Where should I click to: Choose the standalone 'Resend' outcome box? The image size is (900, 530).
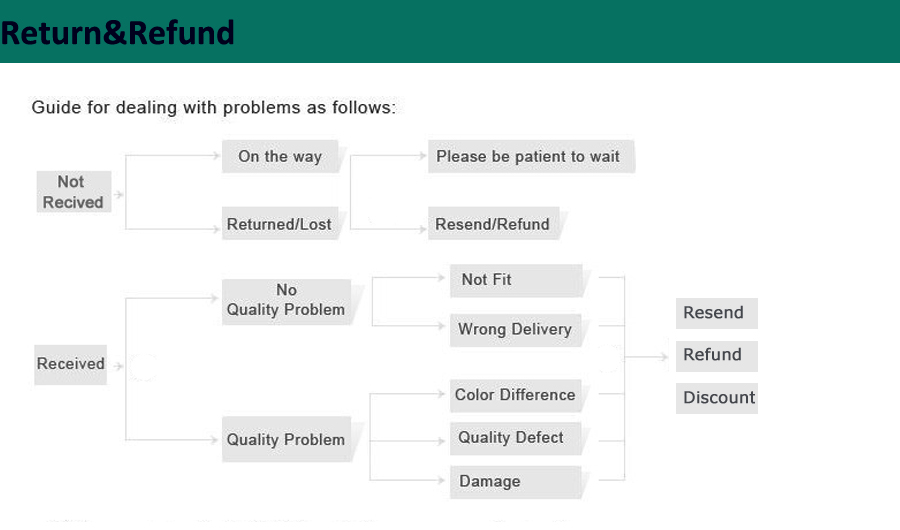pos(714,313)
